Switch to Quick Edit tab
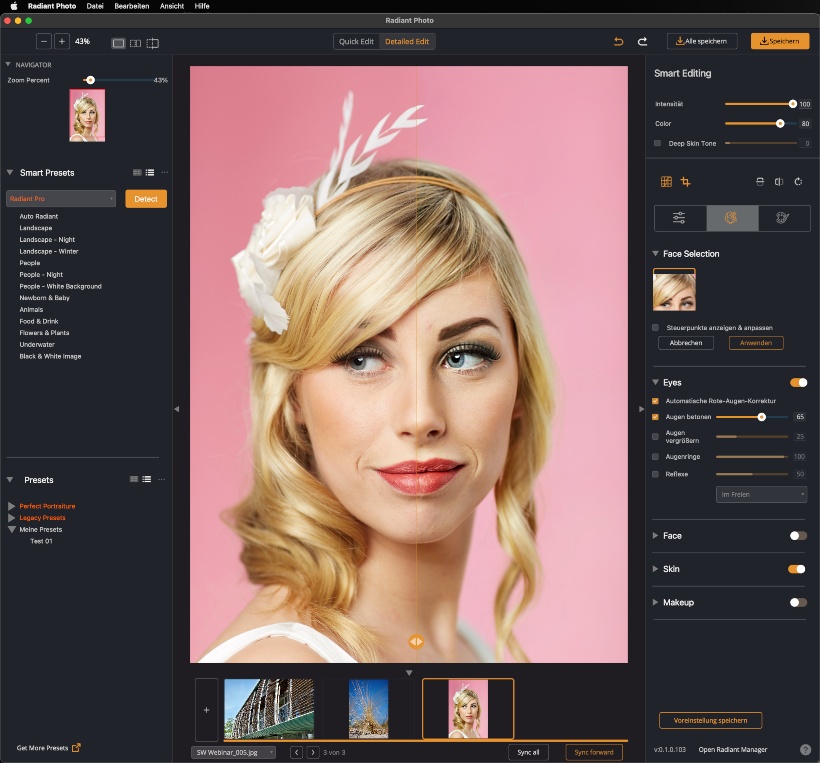 (x=356, y=41)
